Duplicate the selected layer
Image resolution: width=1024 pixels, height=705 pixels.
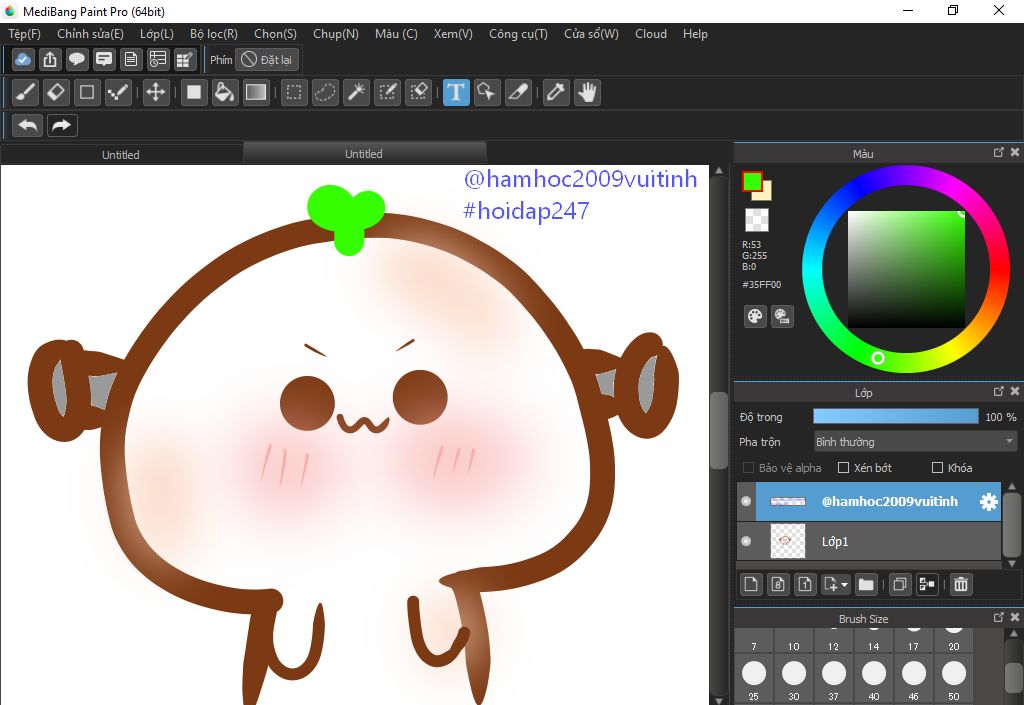(900, 584)
